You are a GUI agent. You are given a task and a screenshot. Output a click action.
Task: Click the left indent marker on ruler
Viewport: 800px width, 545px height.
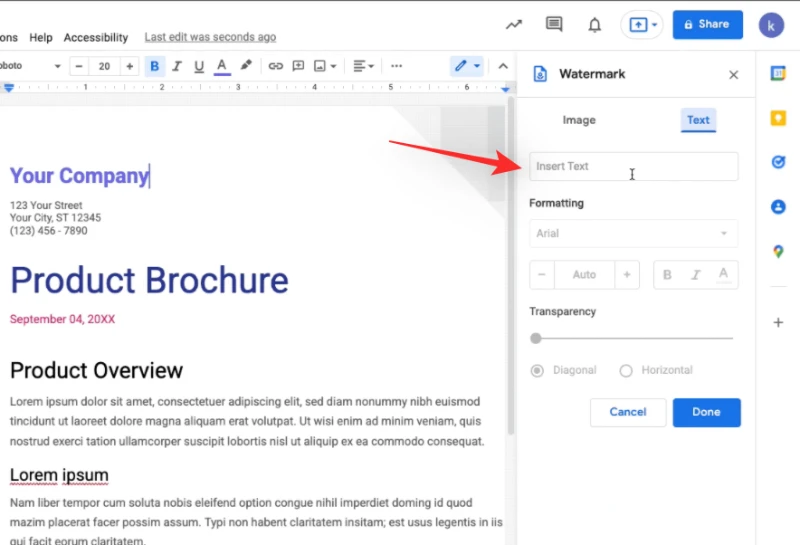9,88
